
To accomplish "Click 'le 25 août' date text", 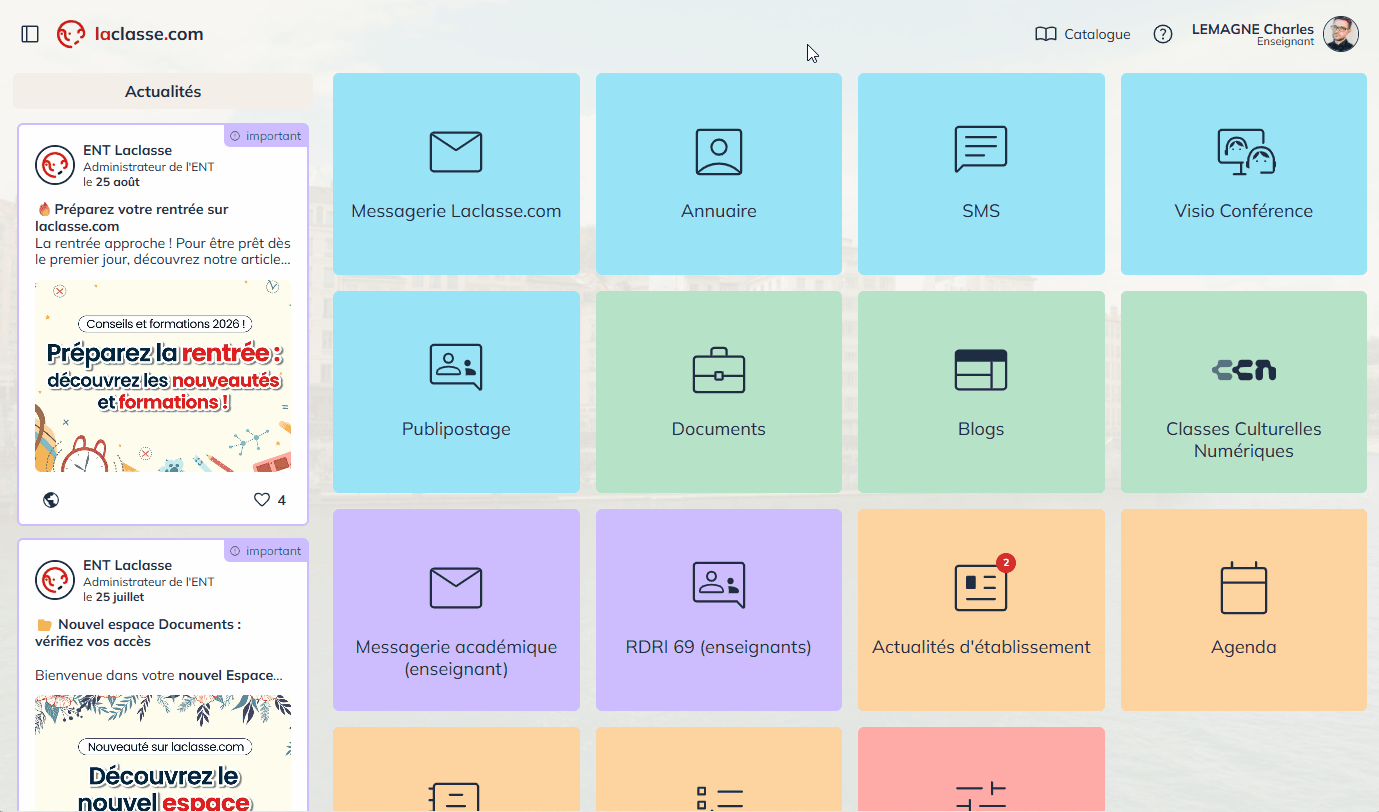I will 111,182.
